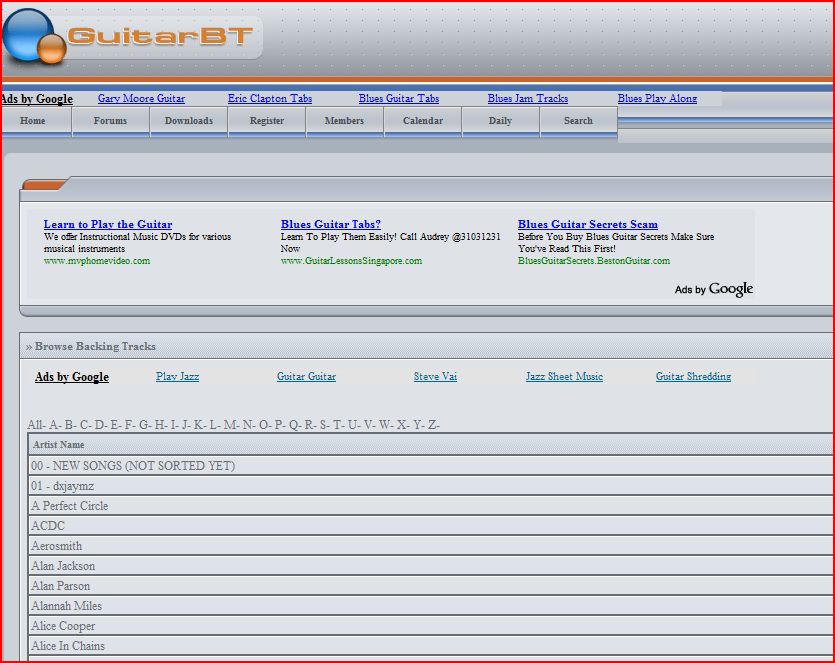Visit BluesGuitarSecrets.BestonGuitar.com link
Viewport: 835px width, 663px height.
tap(594, 261)
